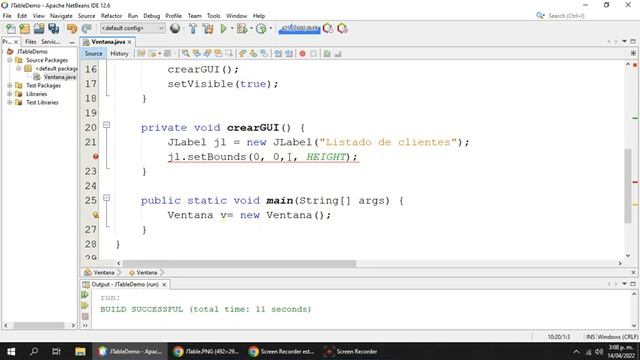Open the default config dropdown
The height and width of the screenshot is (360, 640).
[133, 28]
